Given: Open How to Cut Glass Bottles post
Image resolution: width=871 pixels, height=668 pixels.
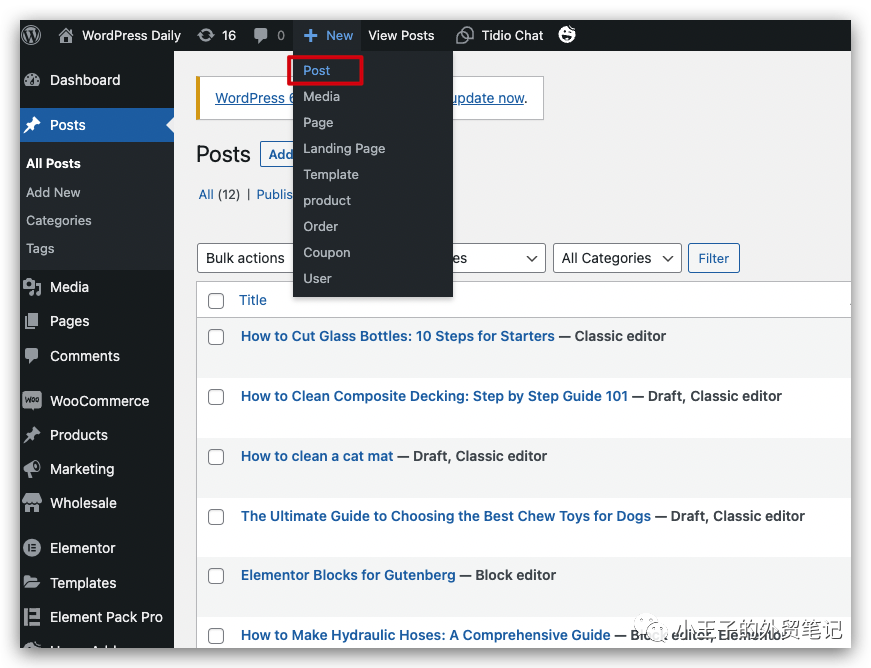Looking at the screenshot, I should click(x=398, y=336).
